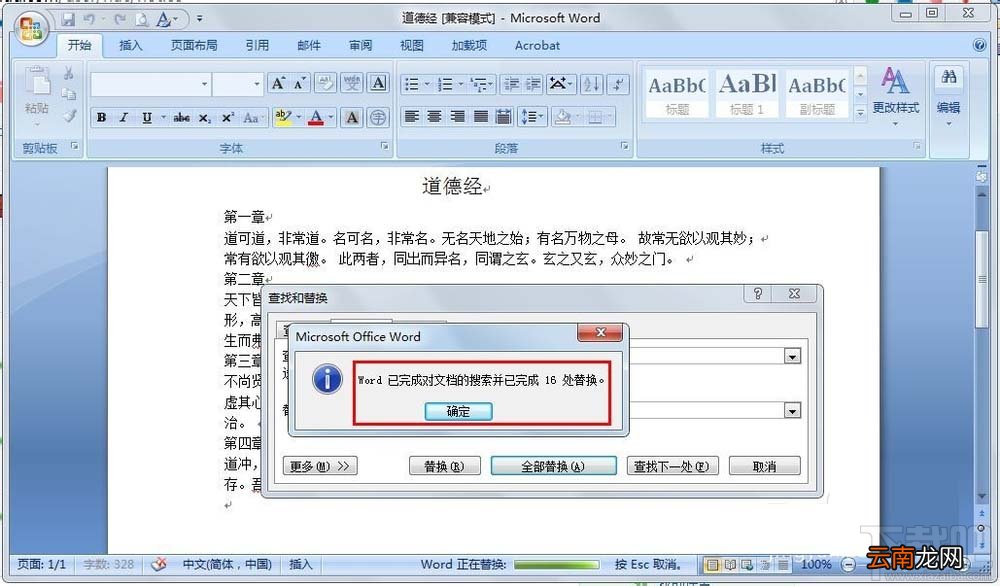1000x586 pixels.
Task: Switch to the 审阅 tab
Action: click(360, 45)
